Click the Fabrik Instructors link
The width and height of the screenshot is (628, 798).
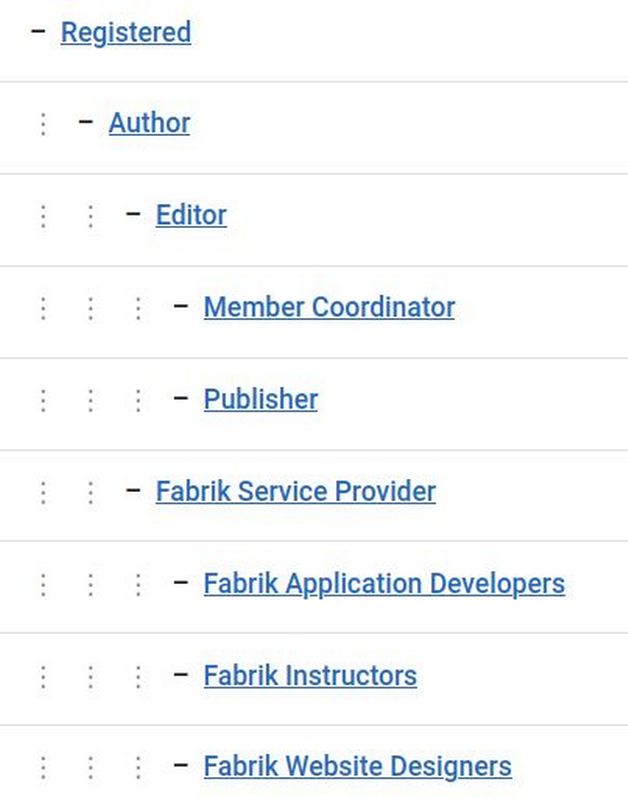(x=310, y=675)
